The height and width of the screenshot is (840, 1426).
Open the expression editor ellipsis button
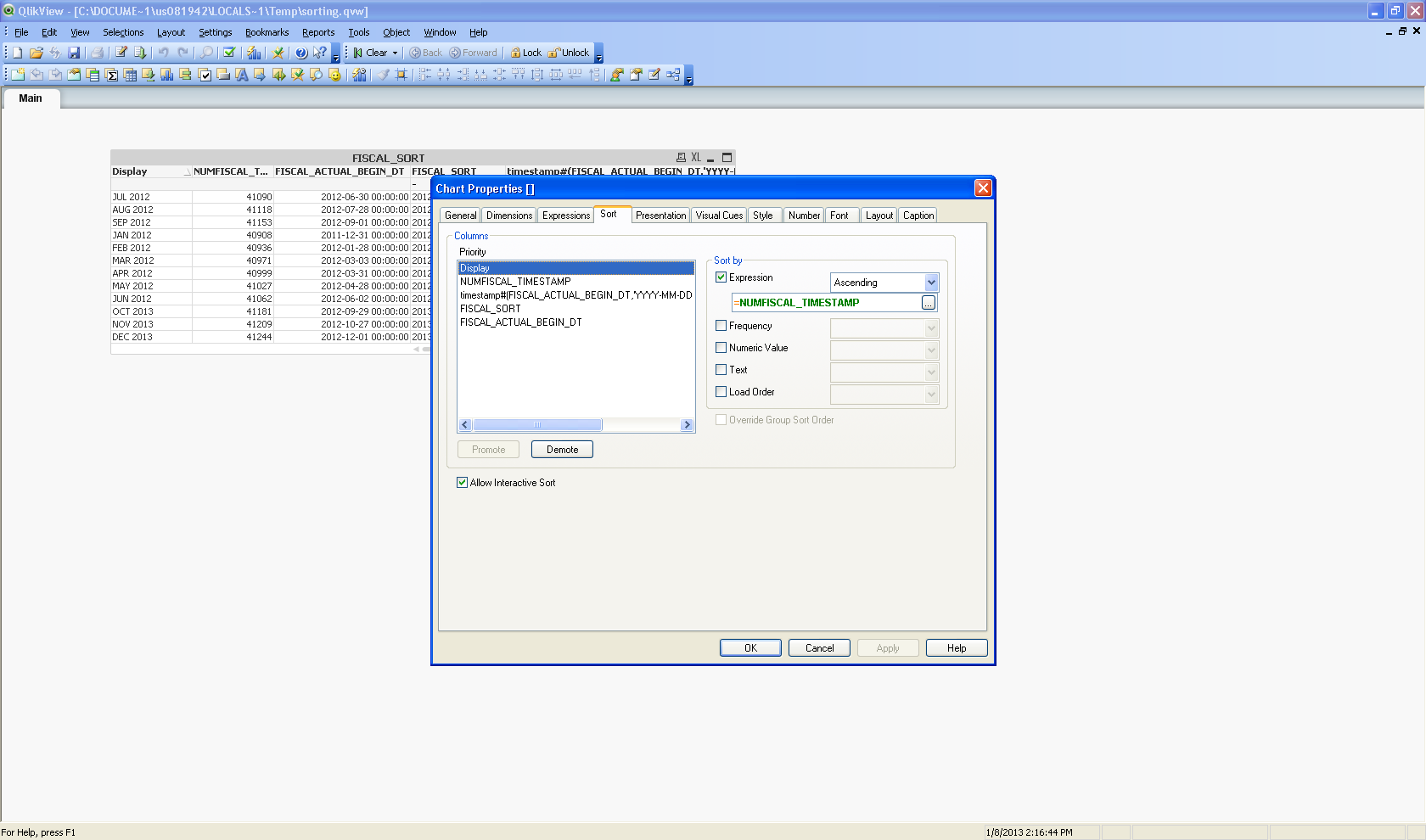[x=929, y=303]
